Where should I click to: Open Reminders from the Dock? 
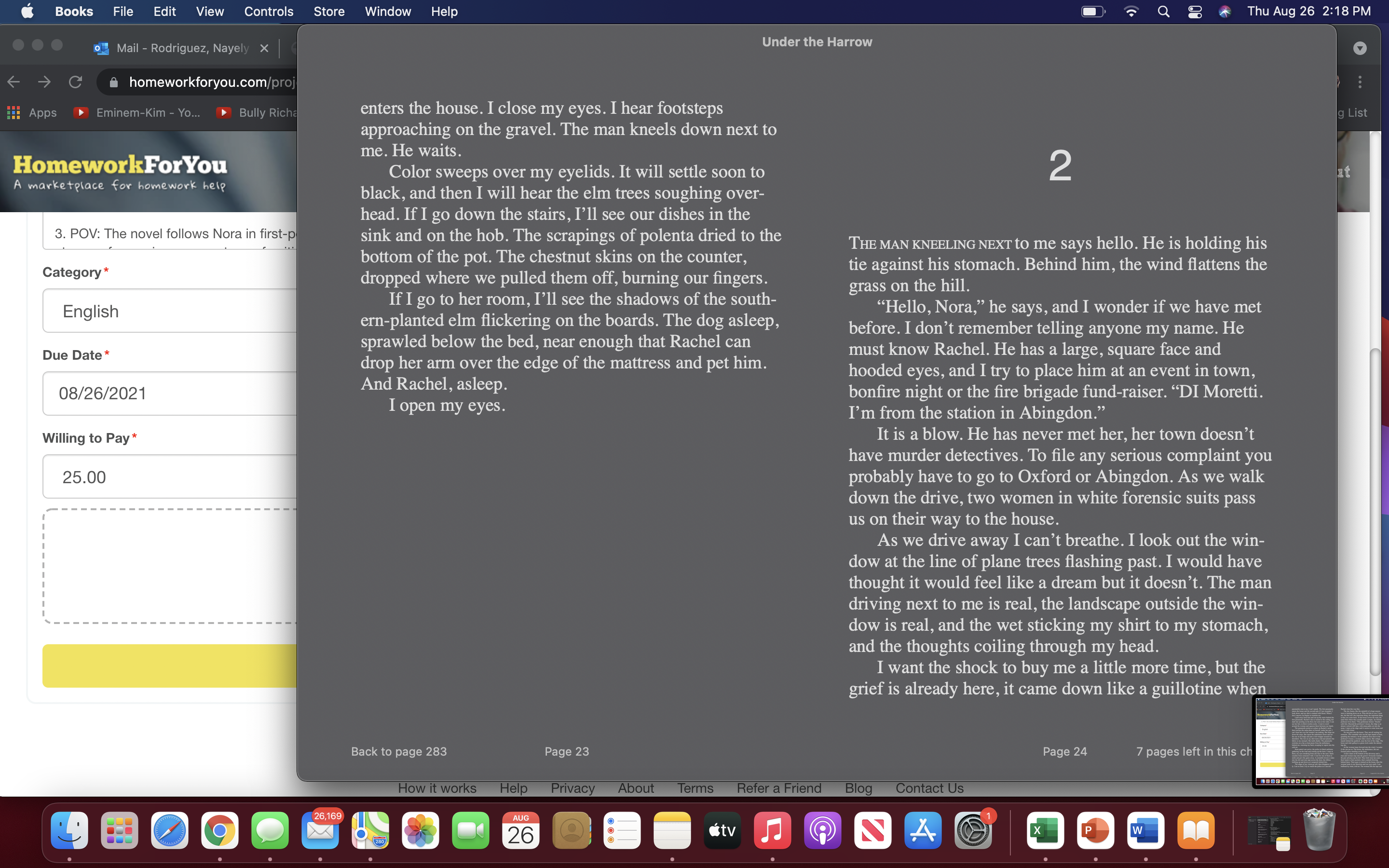tap(622, 831)
